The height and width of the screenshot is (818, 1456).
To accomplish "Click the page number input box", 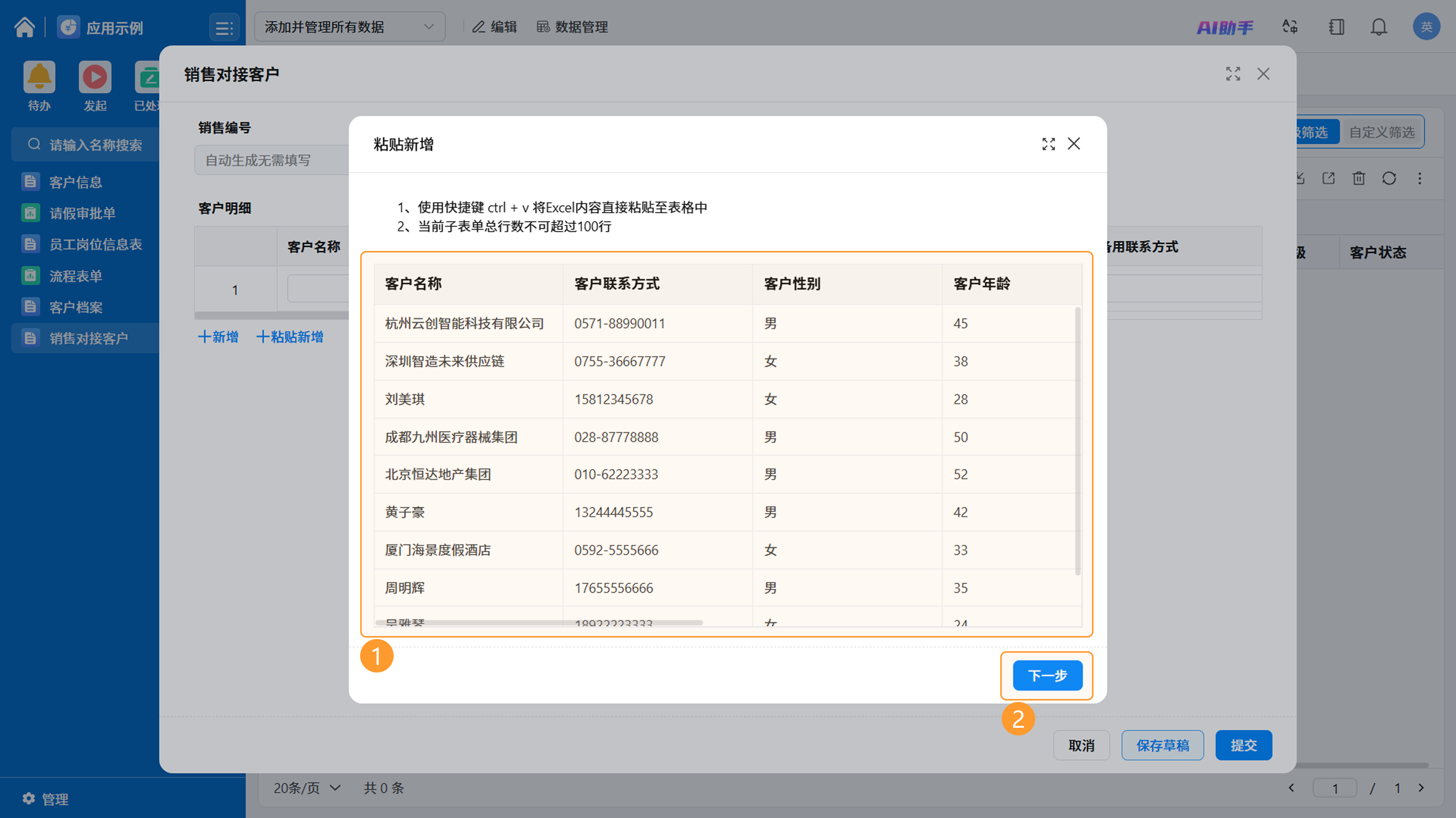I will pos(1335,788).
